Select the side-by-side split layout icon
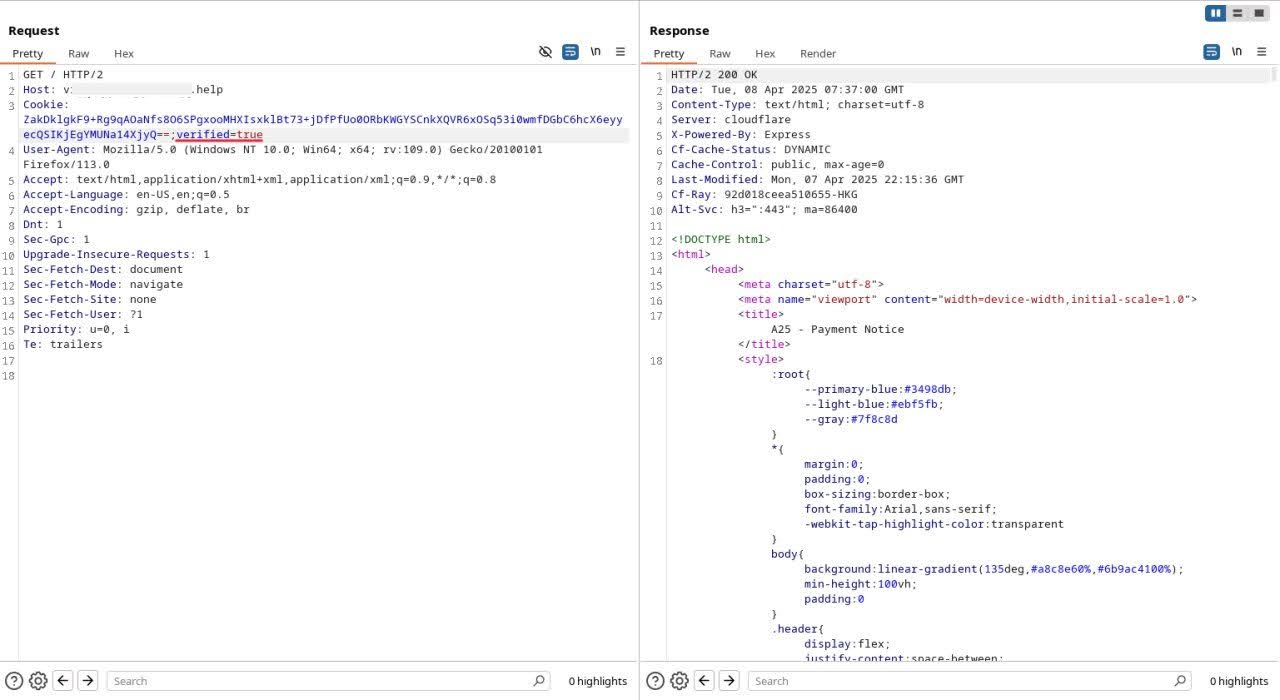Screen dimensions: 1280x700 pyautogui.click(x=1216, y=13)
